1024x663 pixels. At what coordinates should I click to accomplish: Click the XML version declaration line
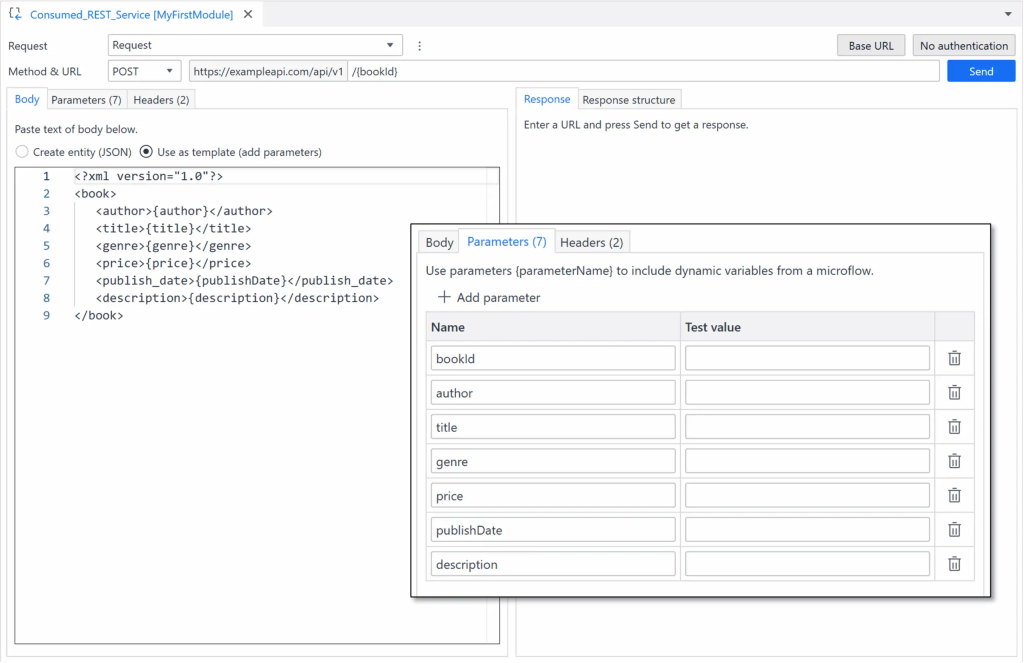tap(149, 176)
